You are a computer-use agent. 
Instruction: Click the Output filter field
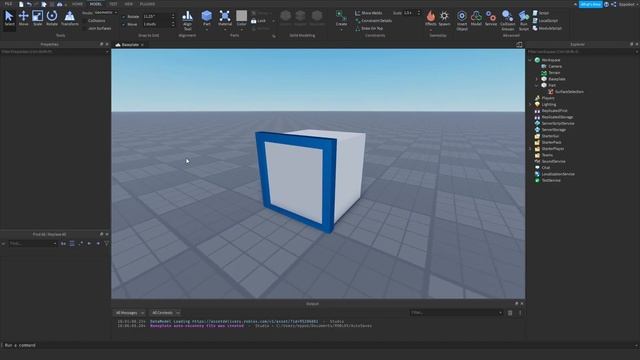(x=456, y=313)
